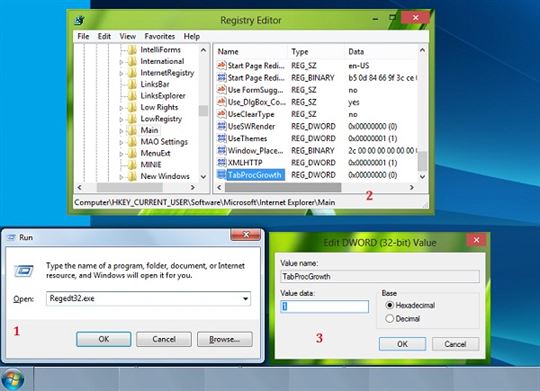Open the Favorites menu
Viewport: 540px width, 391px height.
[159, 37]
